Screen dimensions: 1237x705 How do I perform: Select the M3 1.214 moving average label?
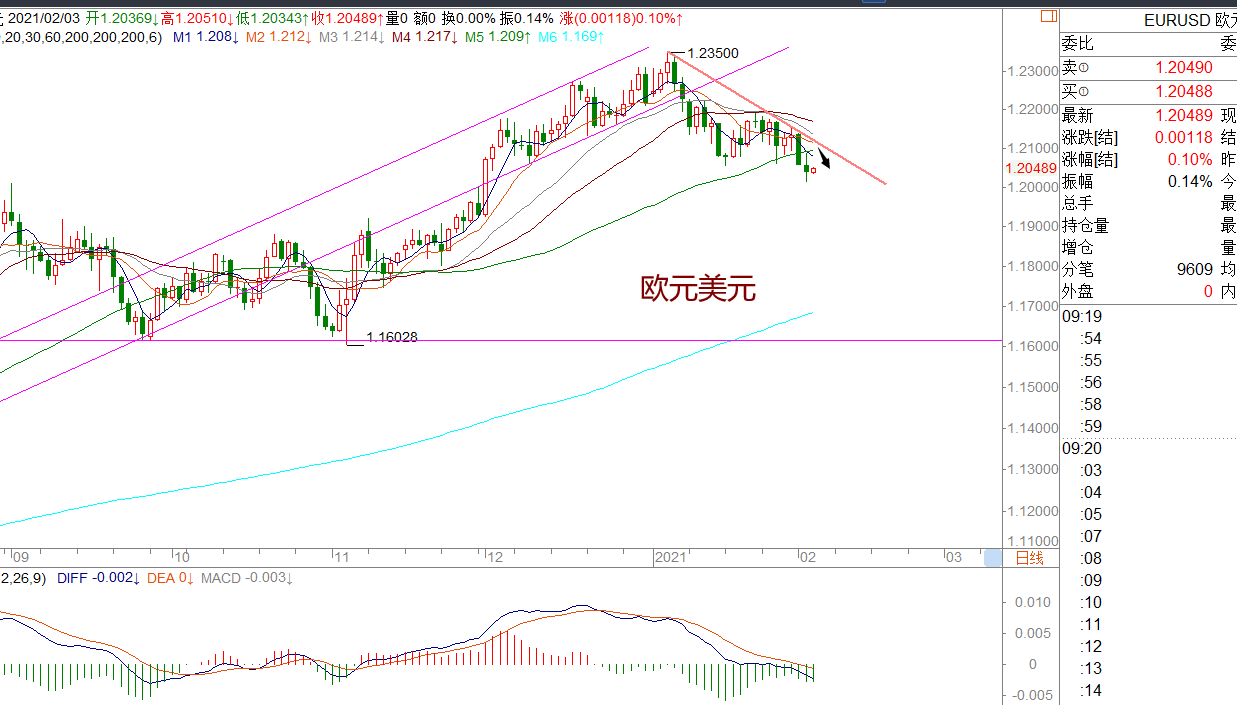352,37
